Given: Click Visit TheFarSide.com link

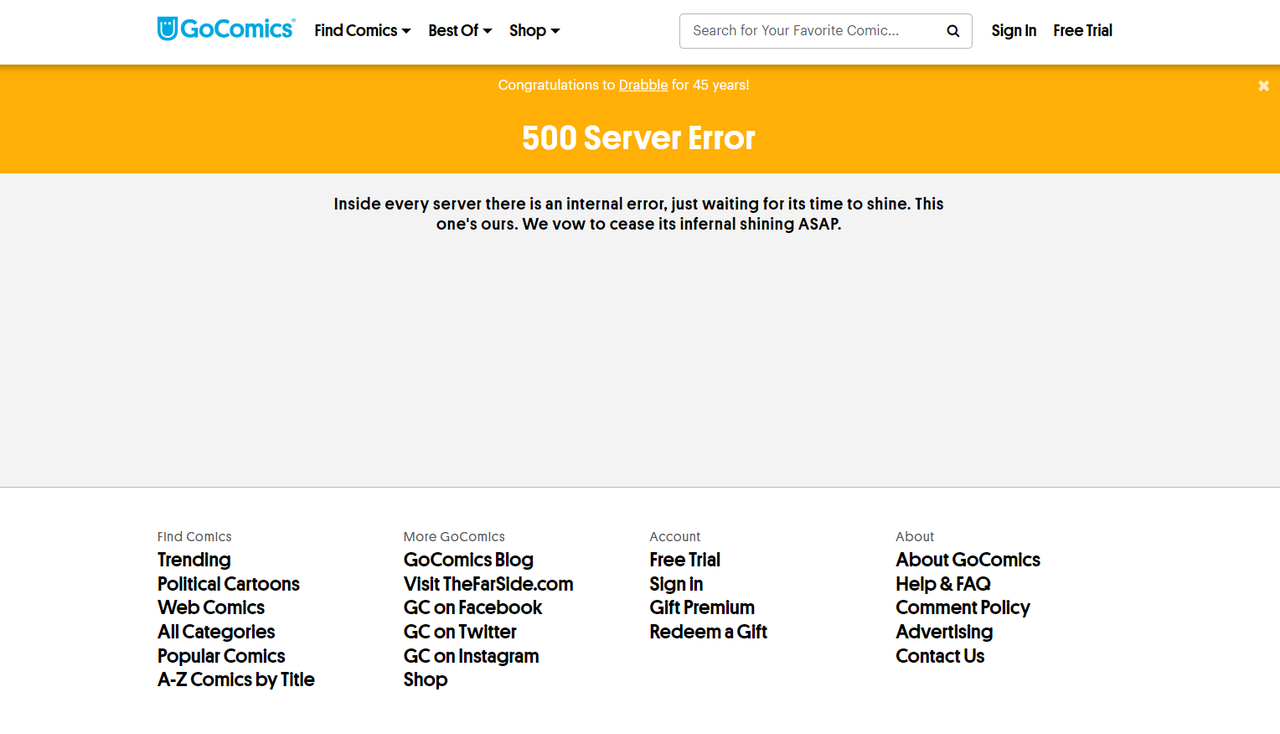Looking at the screenshot, I should (x=488, y=584).
